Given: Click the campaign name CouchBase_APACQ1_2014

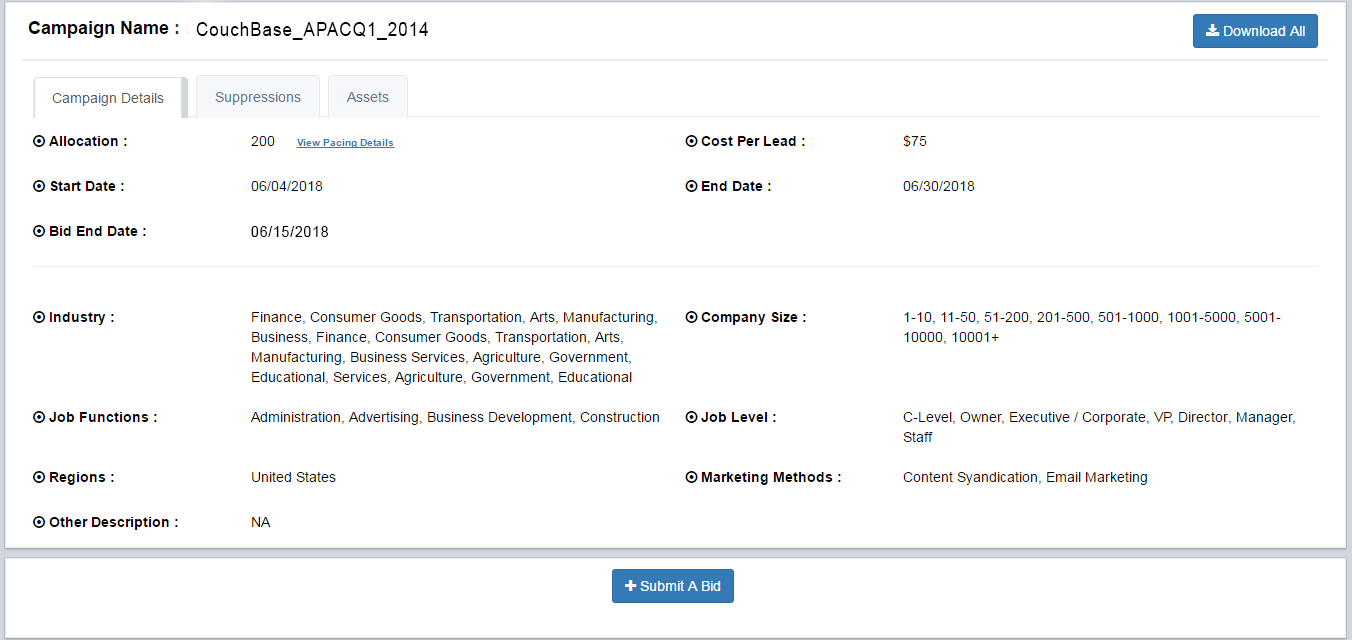Looking at the screenshot, I should click(x=312, y=30).
